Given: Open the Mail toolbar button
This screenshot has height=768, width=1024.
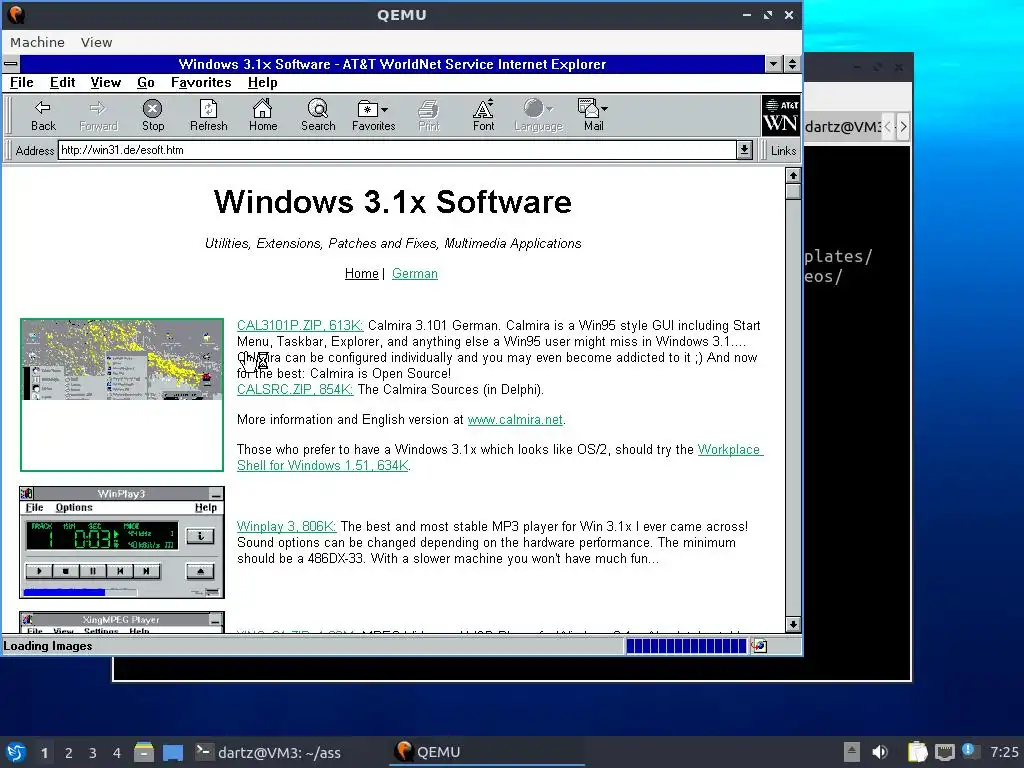Looking at the screenshot, I should pos(593,116).
